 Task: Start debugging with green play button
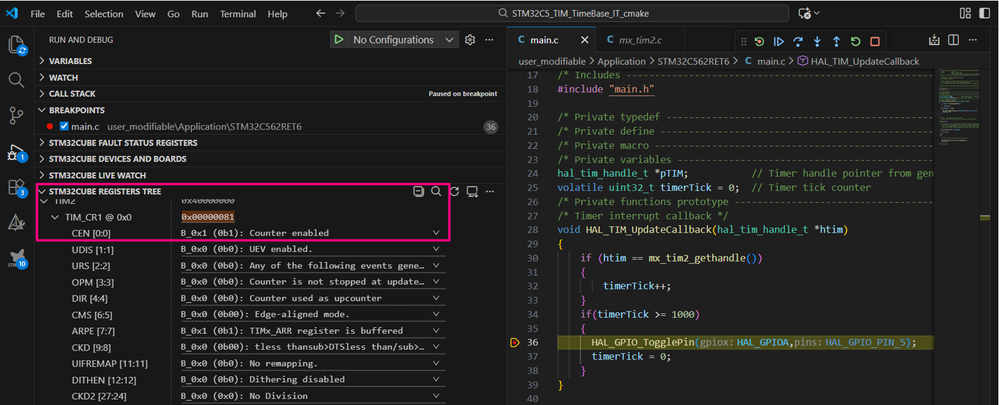pyautogui.click(x=340, y=39)
